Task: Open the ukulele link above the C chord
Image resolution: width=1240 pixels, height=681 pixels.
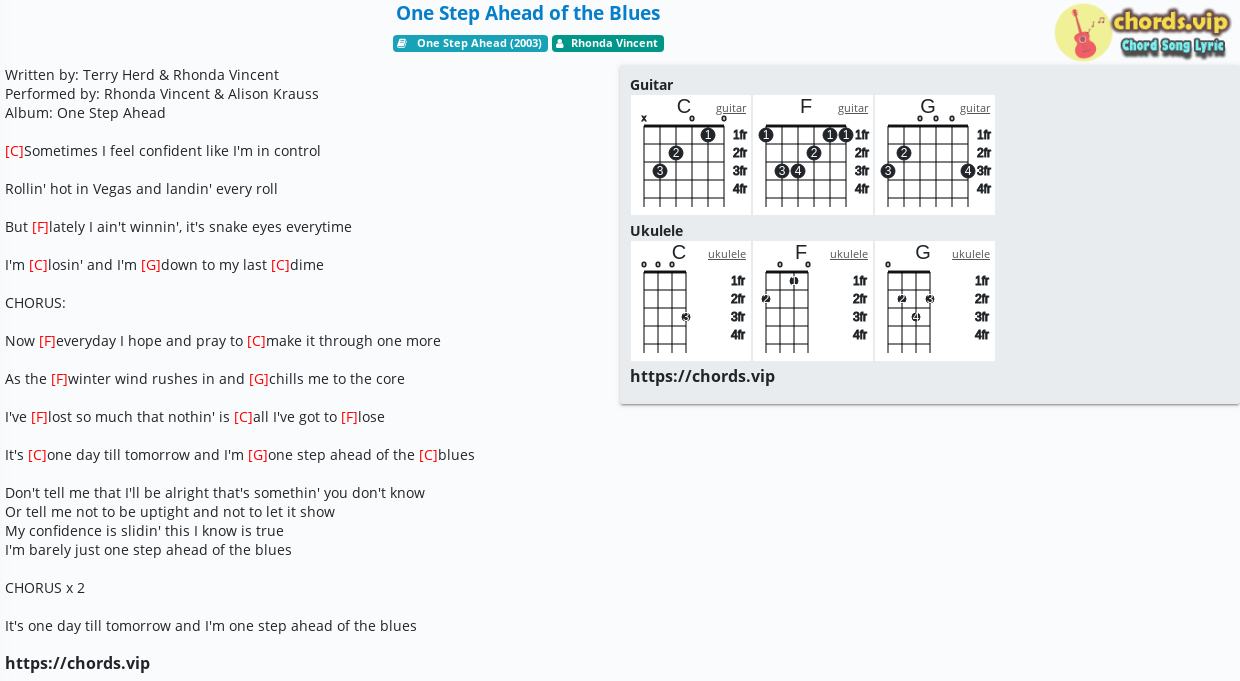Action: 727,254
